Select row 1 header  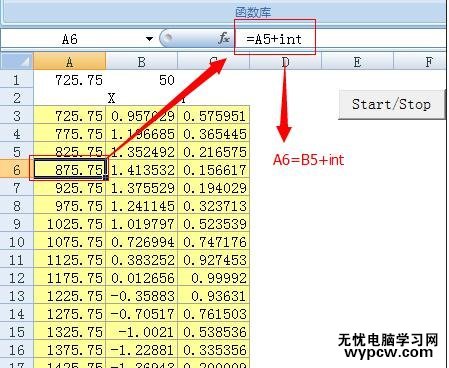pos(17,80)
